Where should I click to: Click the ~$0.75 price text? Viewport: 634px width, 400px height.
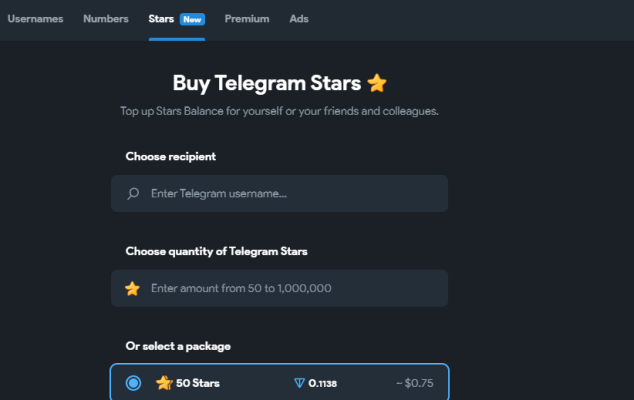[413, 383]
